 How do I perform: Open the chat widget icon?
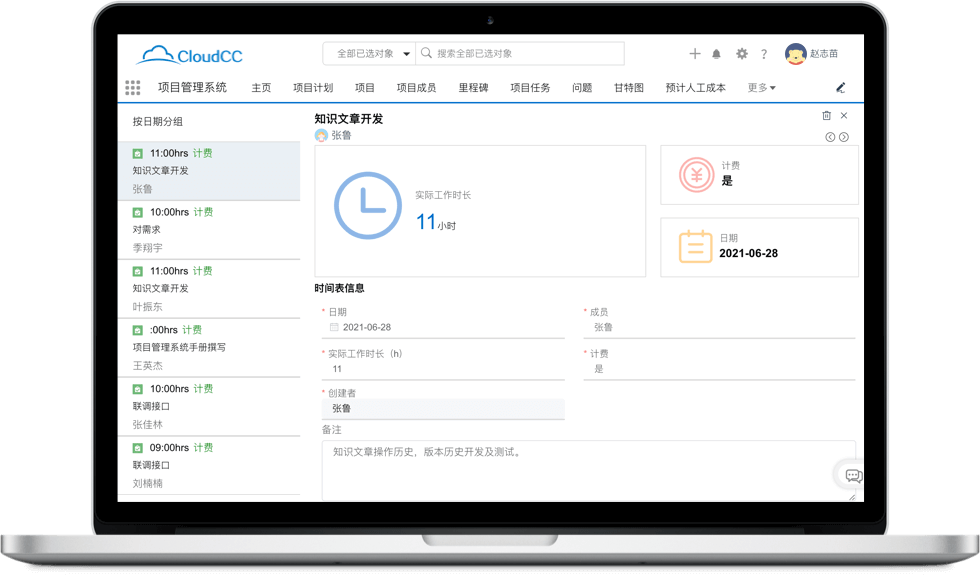853,475
